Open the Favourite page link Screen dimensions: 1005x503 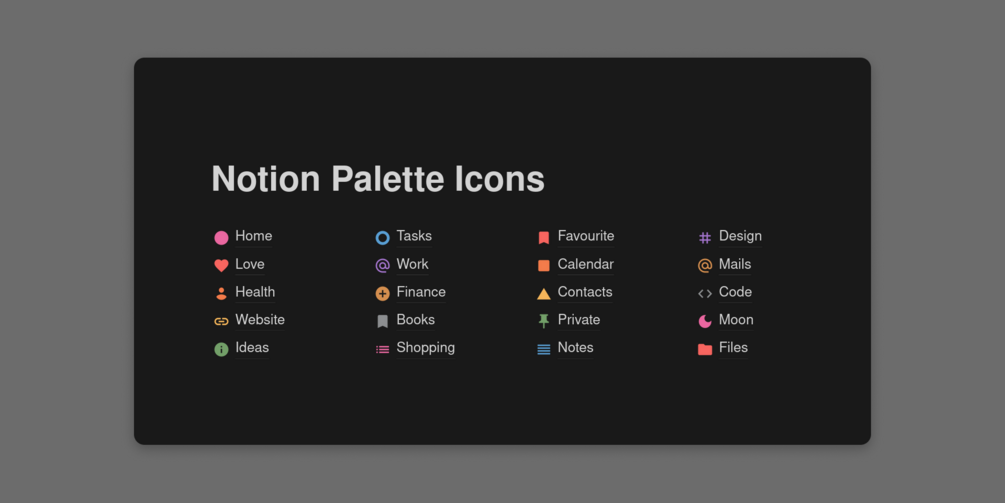[586, 236]
